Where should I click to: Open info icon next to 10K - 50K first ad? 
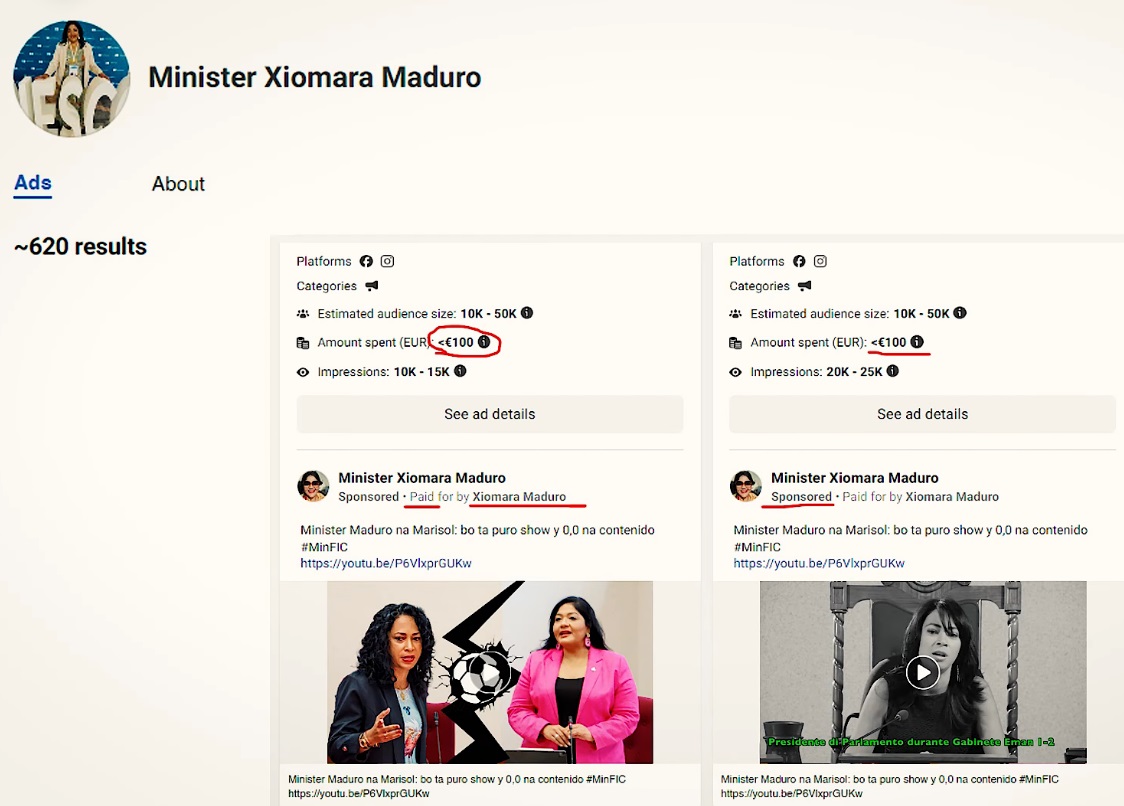click(x=527, y=313)
